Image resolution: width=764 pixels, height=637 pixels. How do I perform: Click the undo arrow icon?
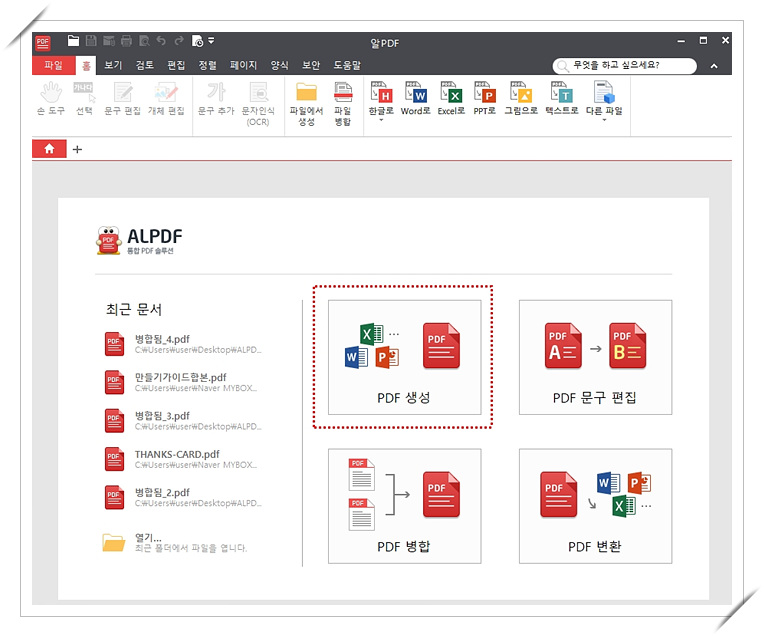tap(161, 41)
